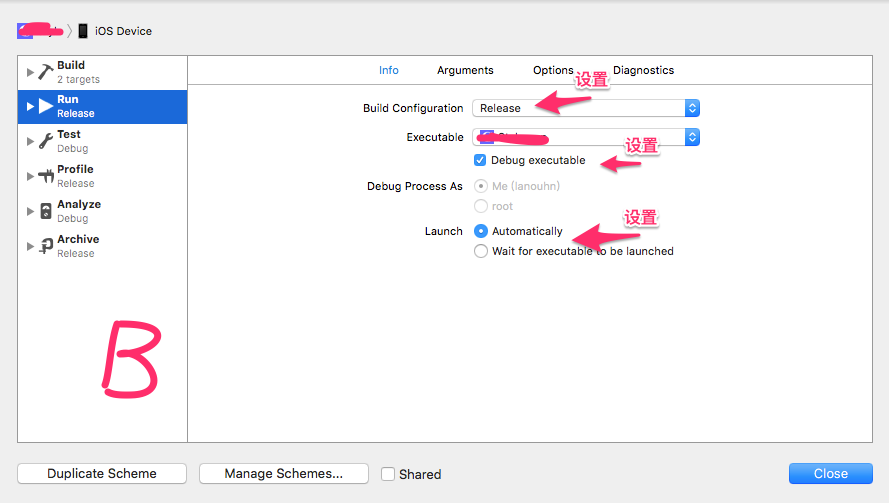Click the Duplicate Scheme button
889x503 pixels.
click(x=102, y=474)
